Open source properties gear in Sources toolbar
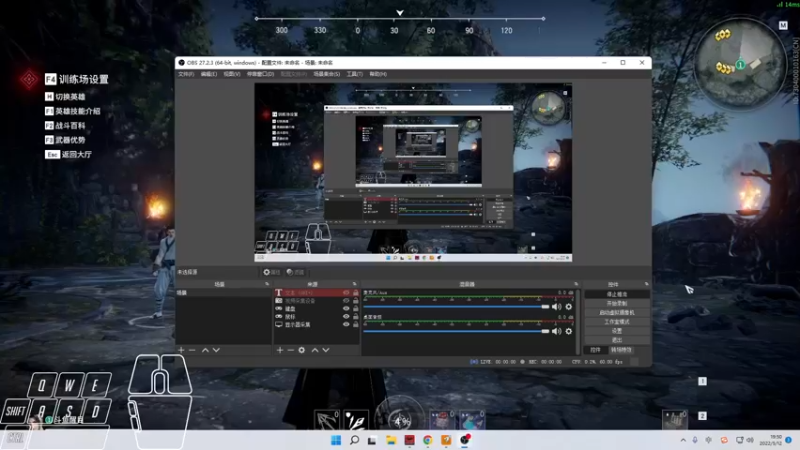Image resolution: width=800 pixels, height=450 pixels. 302,350
